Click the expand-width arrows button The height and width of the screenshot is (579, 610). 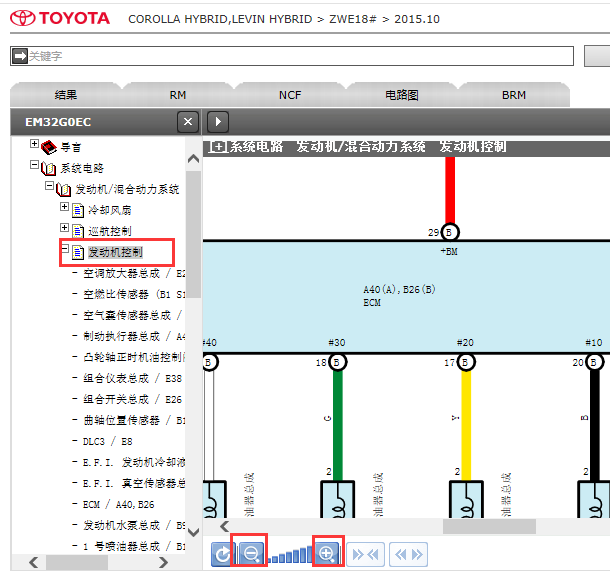point(408,554)
